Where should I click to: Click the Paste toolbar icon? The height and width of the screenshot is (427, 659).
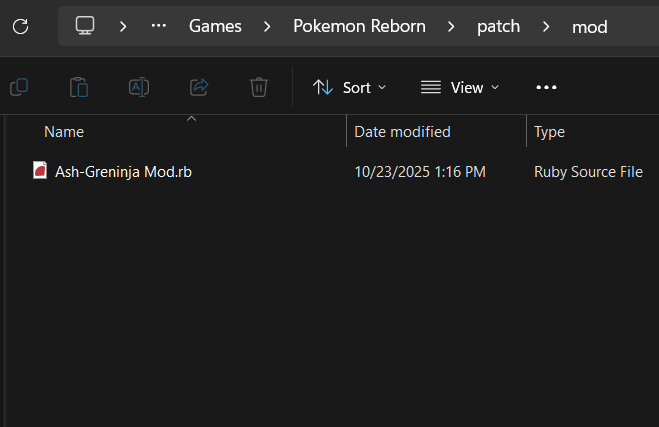pyautogui.click(x=79, y=87)
